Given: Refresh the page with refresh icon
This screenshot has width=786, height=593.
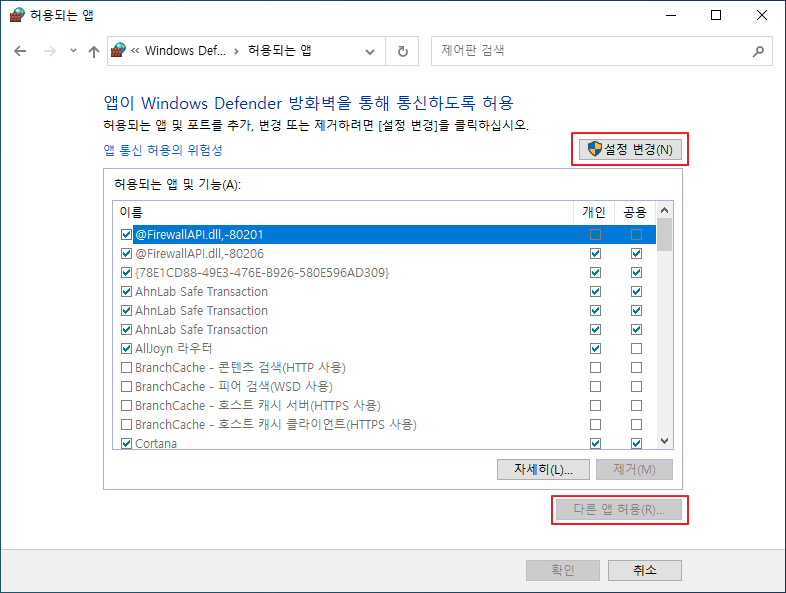Looking at the screenshot, I should pyautogui.click(x=403, y=51).
